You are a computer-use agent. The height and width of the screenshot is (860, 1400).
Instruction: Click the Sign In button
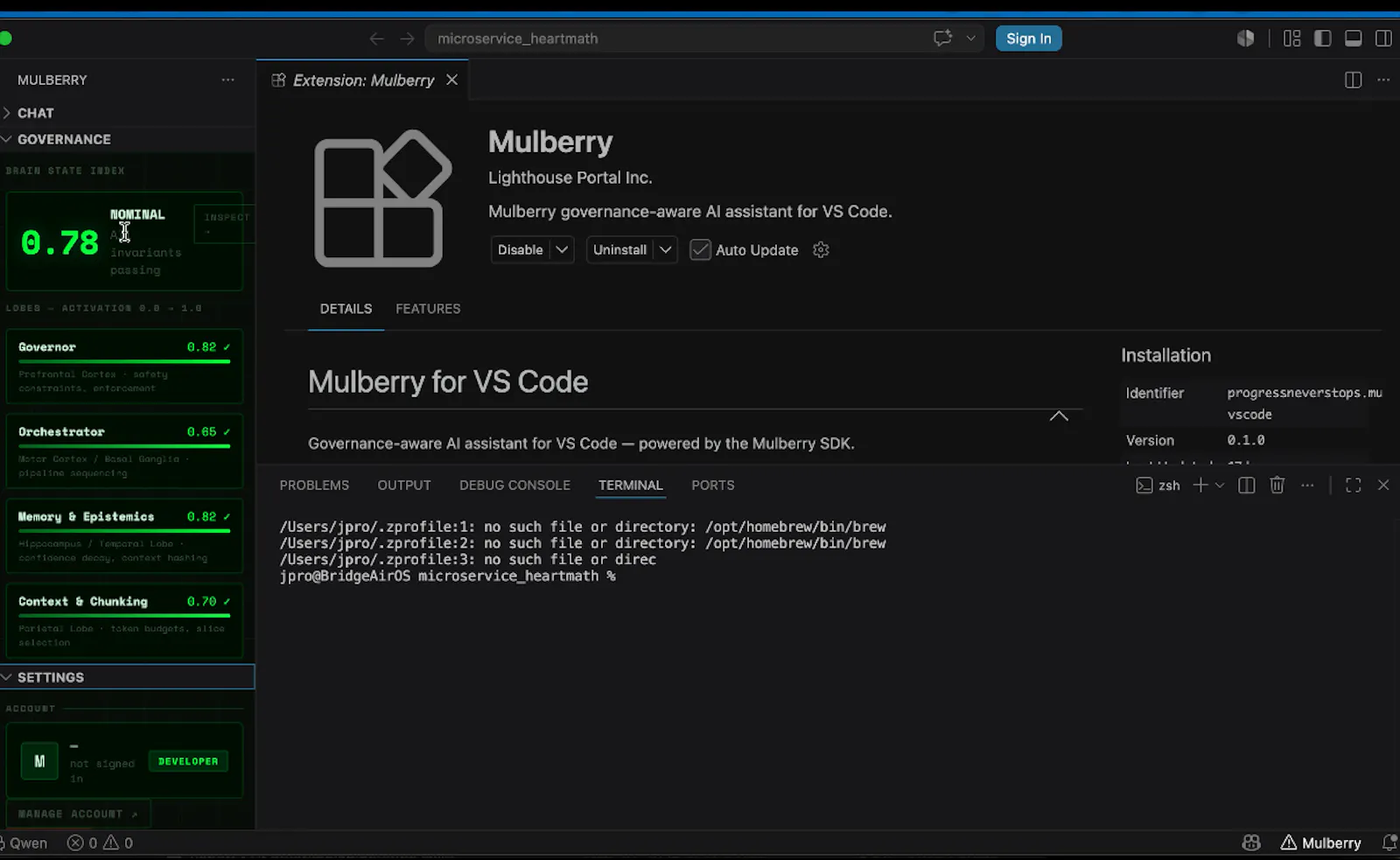(x=1028, y=38)
